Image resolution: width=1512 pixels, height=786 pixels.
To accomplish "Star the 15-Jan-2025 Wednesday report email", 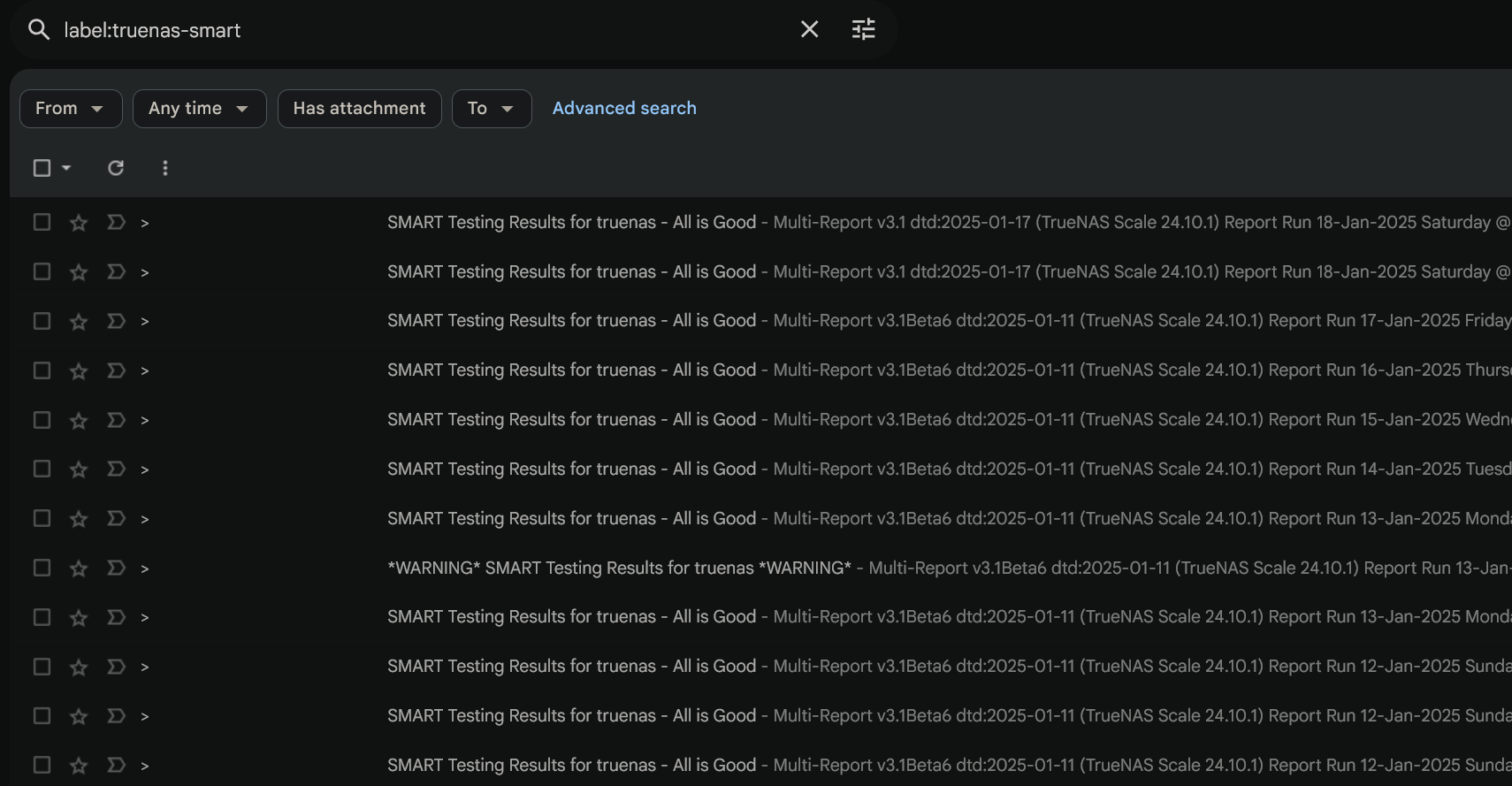I will pyautogui.click(x=79, y=420).
